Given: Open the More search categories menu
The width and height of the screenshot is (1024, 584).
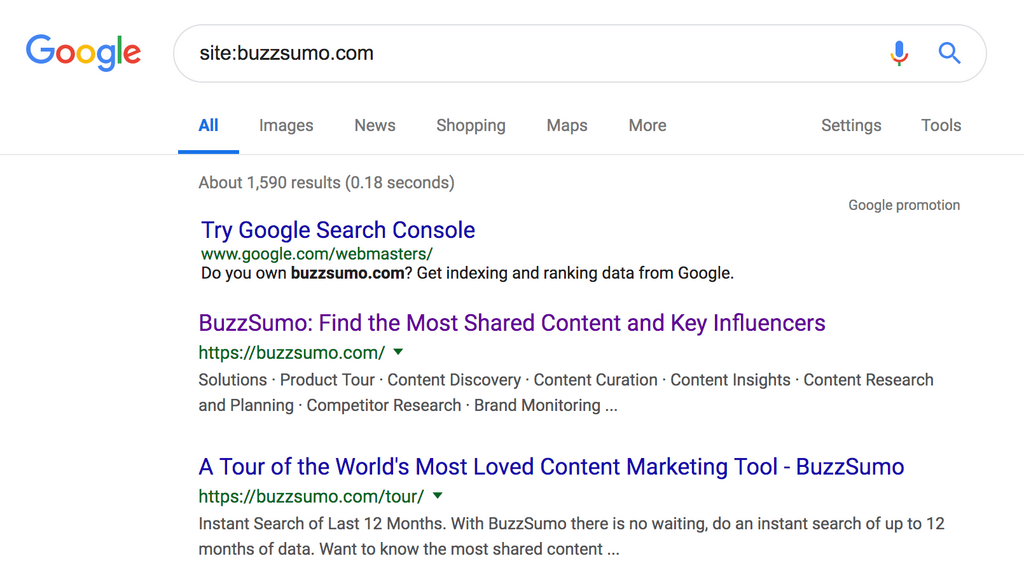Looking at the screenshot, I should [x=647, y=125].
